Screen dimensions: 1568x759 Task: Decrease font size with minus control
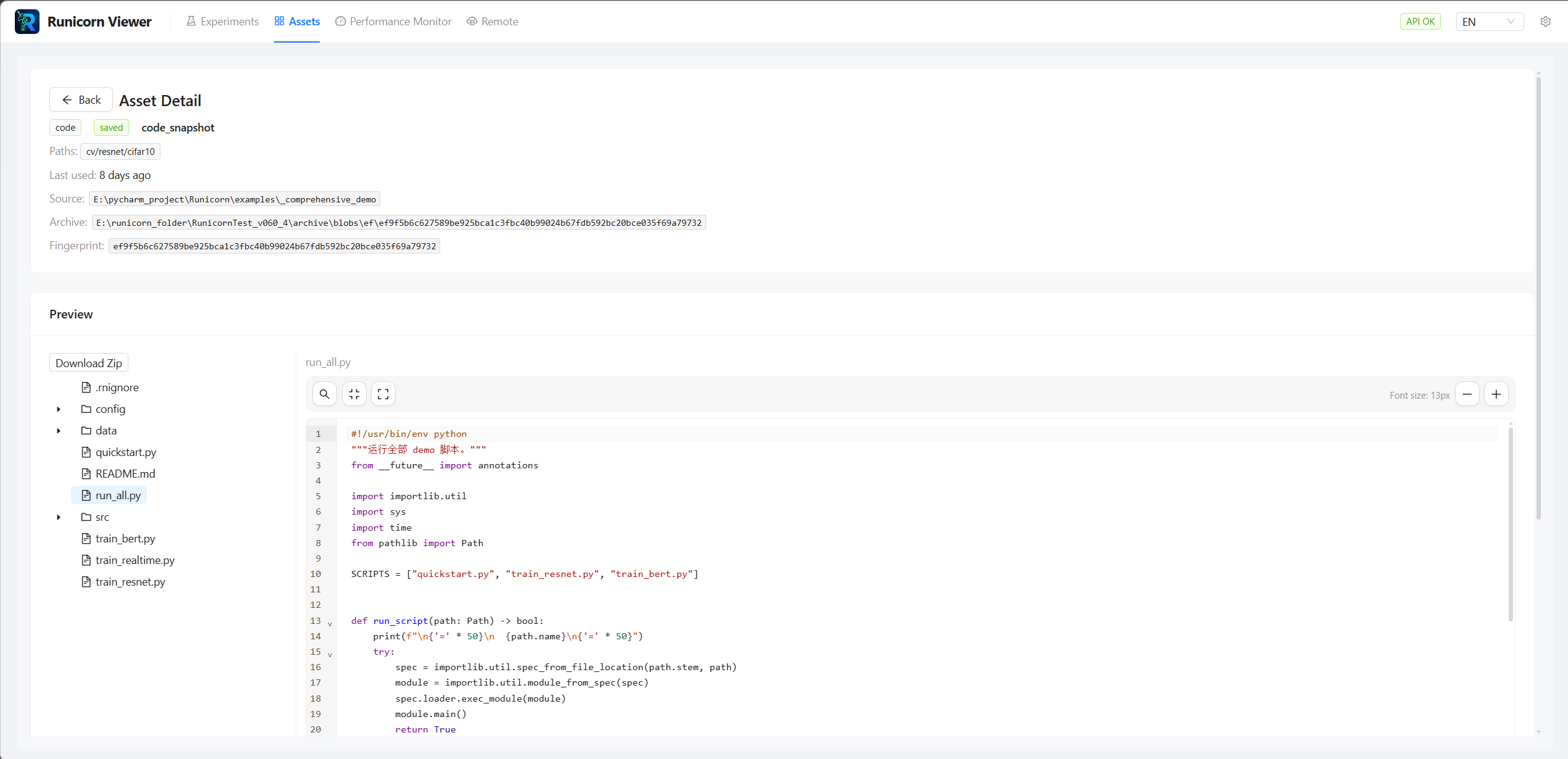coord(1467,394)
